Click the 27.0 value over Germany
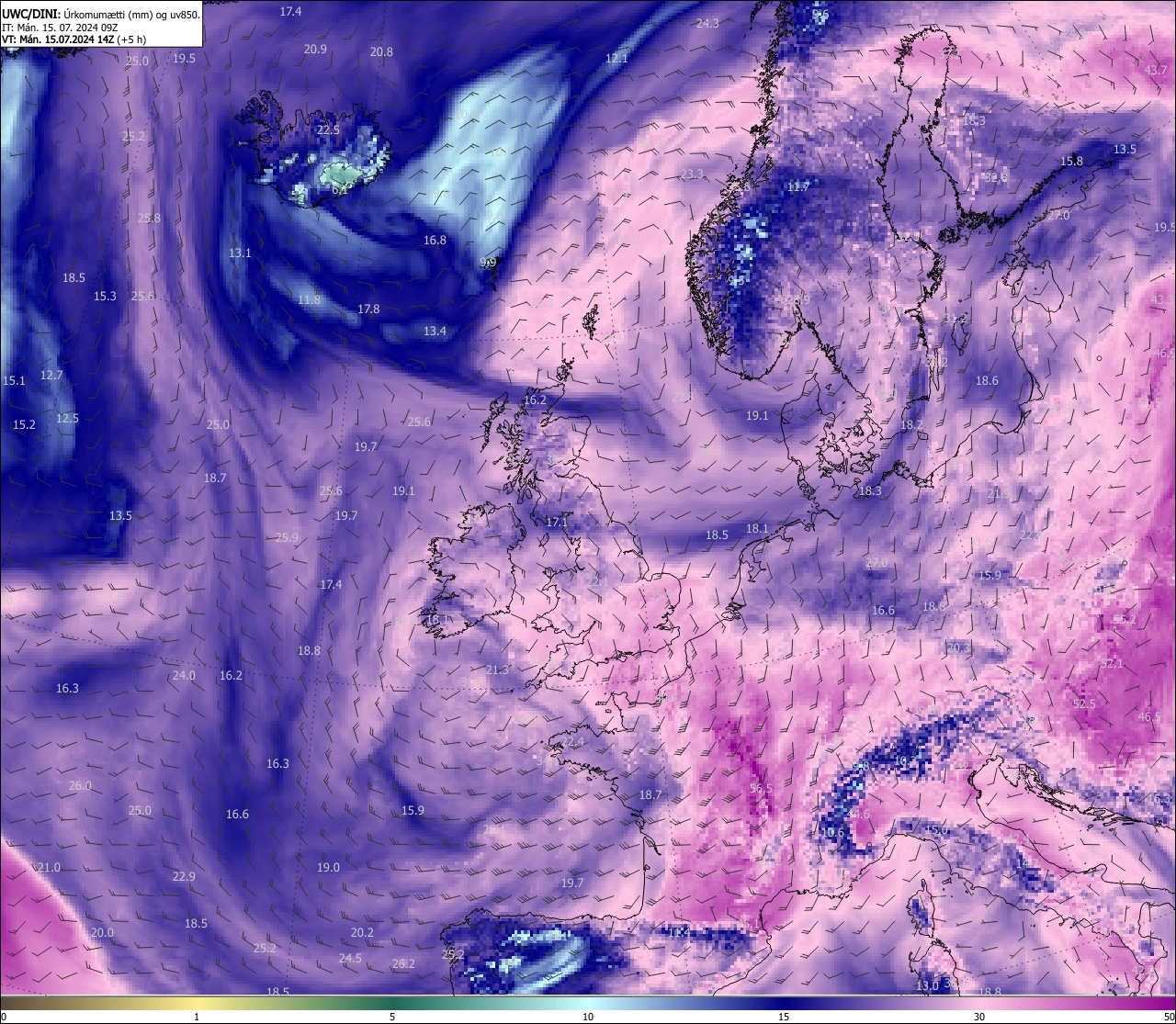 (x=876, y=562)
